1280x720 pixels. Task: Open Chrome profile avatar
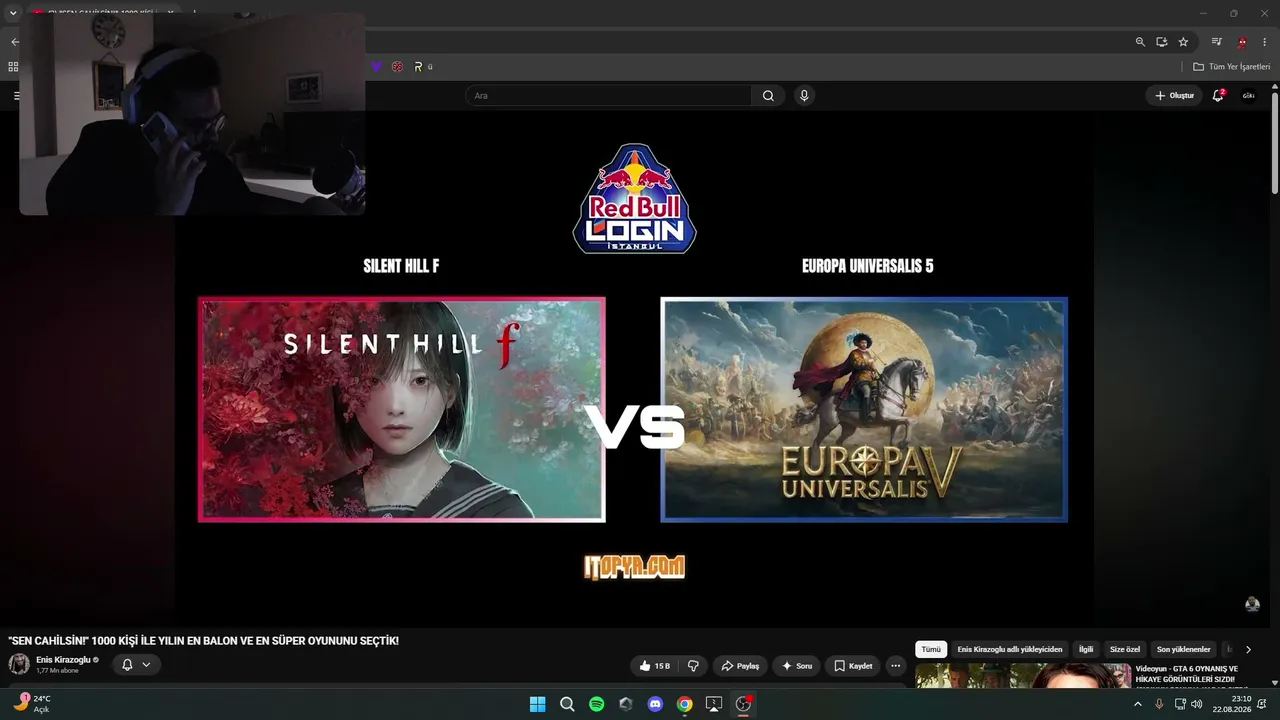tap(1242, 42)
